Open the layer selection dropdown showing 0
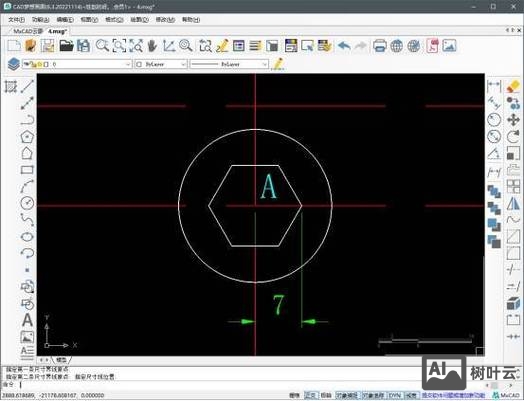The width and height of the screenshot is (524, 401). (77, 64)
